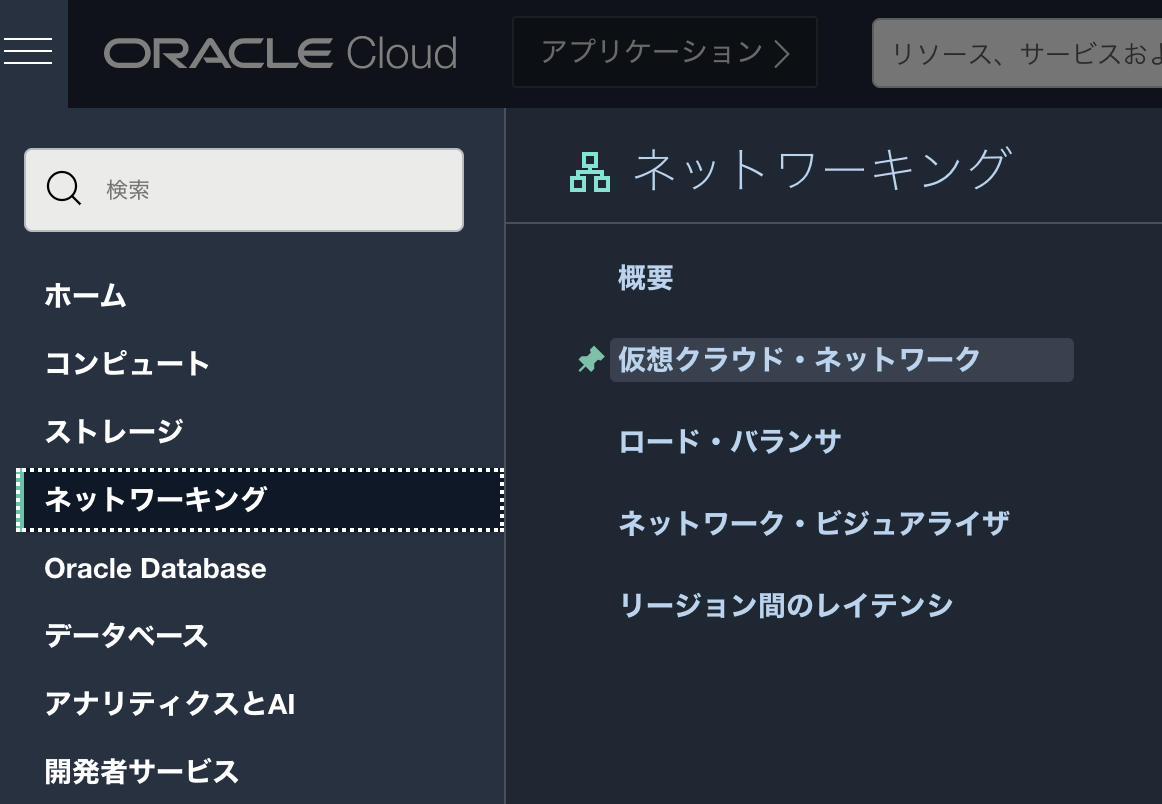Select the ネットワーキング menu item
The height and width of the screenshot is (804, 1162).
pyautogui.click(x=156, y=499)
